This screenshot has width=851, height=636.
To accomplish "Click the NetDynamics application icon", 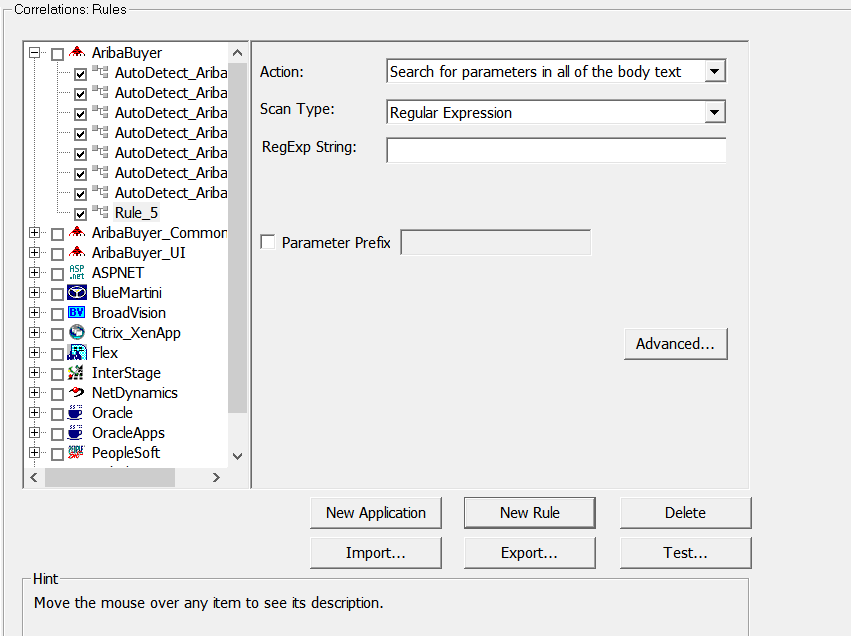I will tap(77, 392).
